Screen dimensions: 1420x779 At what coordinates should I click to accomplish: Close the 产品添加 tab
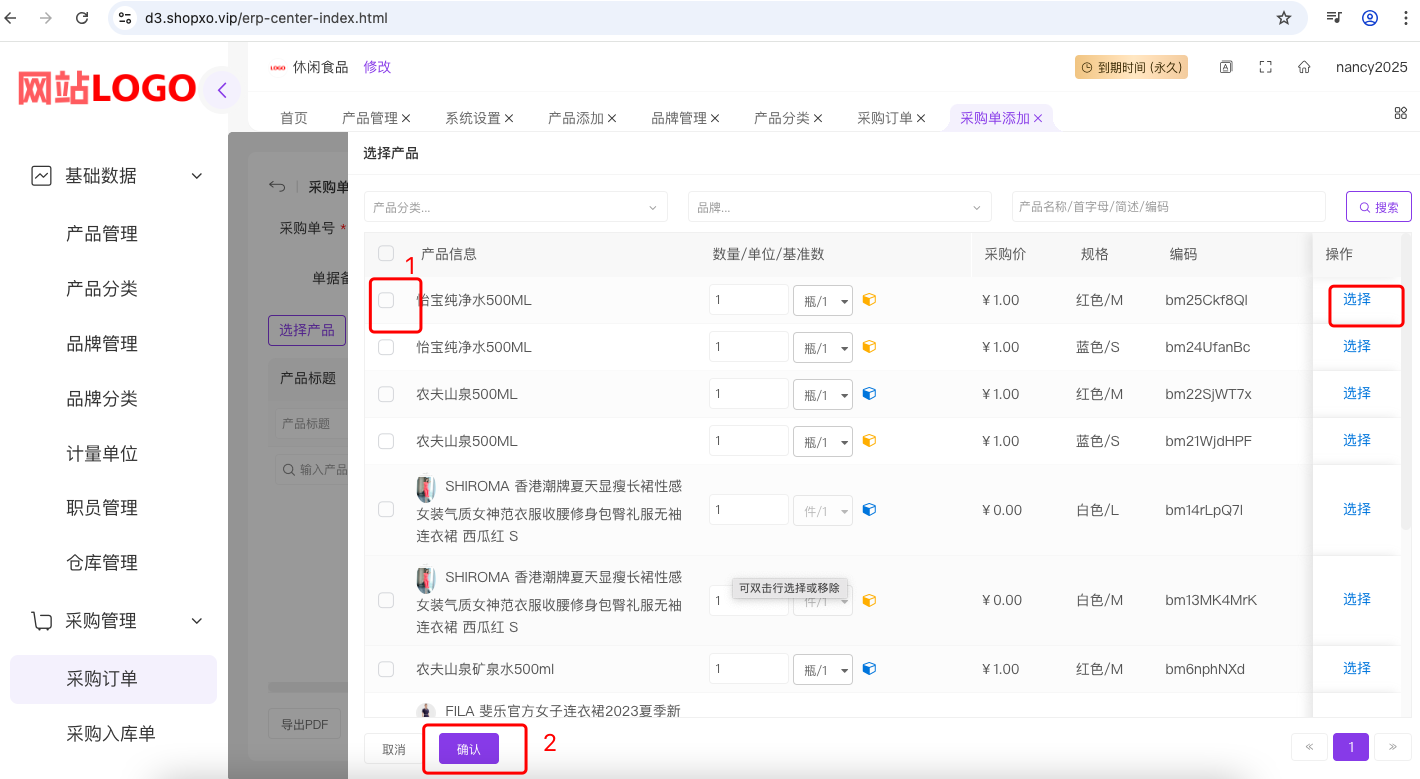[x=612, y=118]
